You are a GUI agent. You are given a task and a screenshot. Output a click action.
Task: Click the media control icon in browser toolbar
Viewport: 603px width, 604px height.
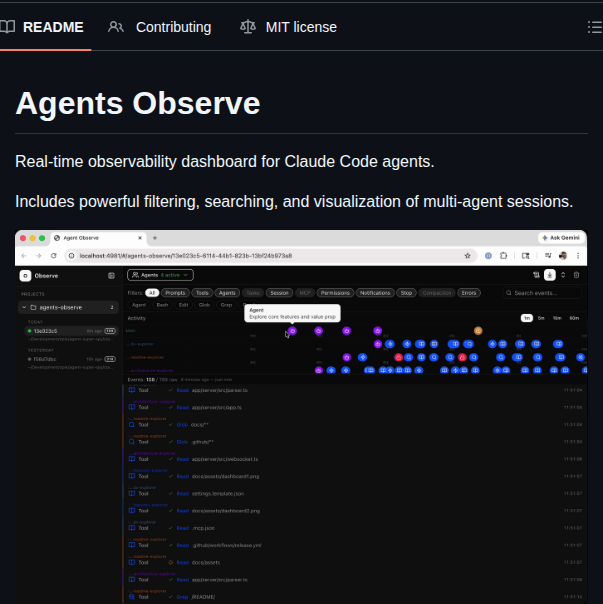tap(548, 255)
